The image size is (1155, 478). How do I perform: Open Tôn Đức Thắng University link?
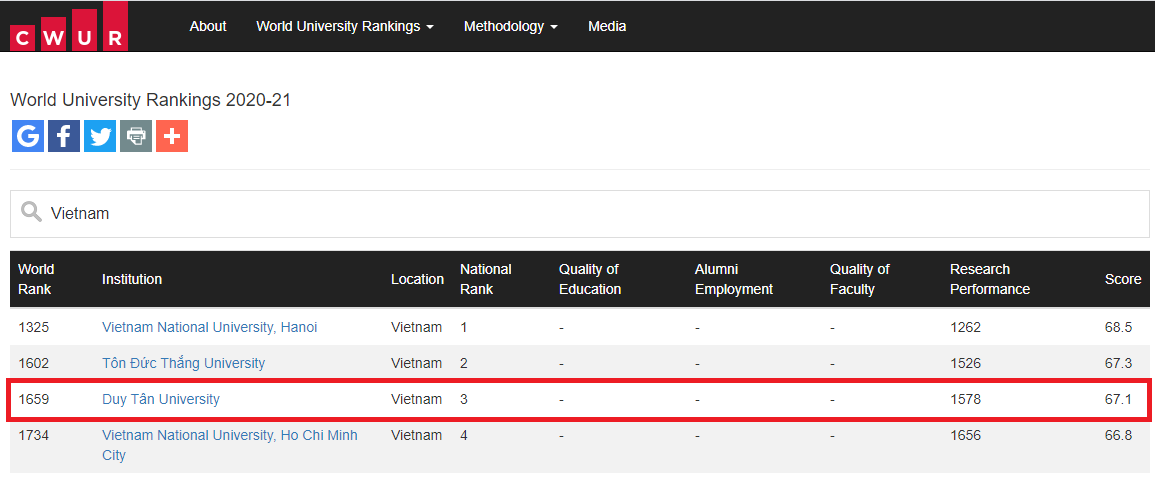183,363
